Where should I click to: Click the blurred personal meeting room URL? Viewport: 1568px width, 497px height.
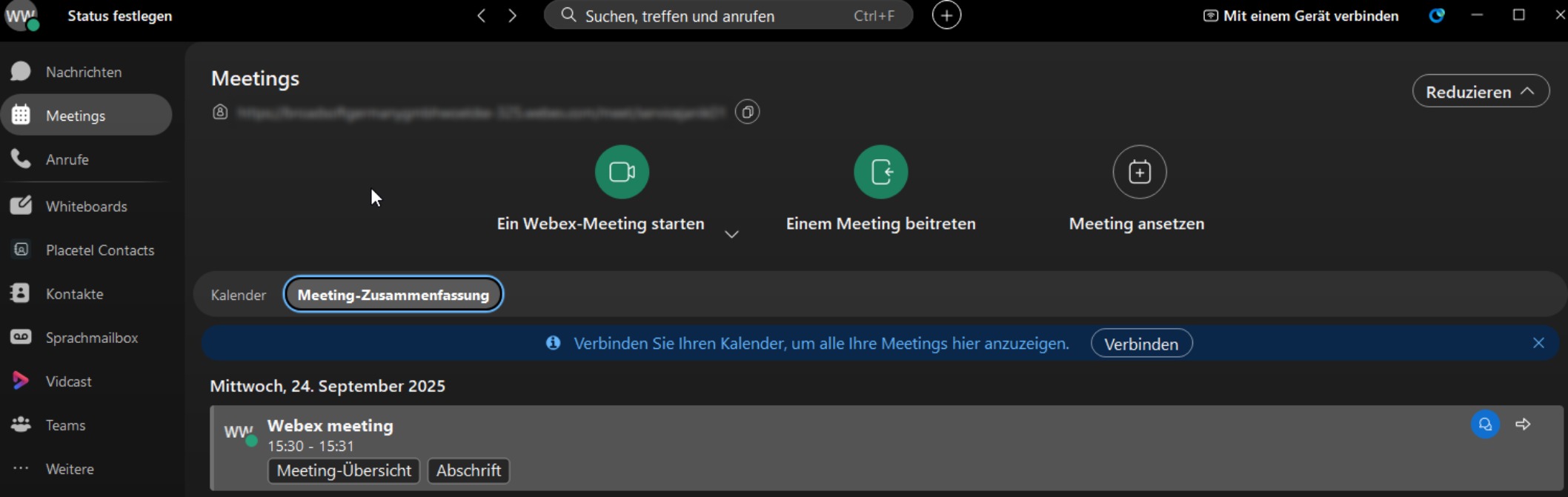click(480, 113)
